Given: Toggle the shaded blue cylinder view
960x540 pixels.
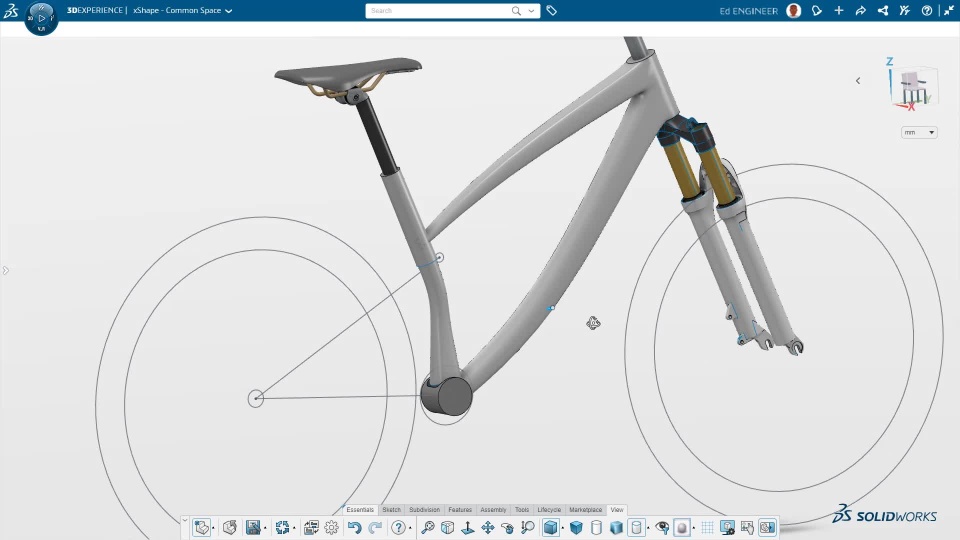Looking at the screenshot, I should point(616,527).
